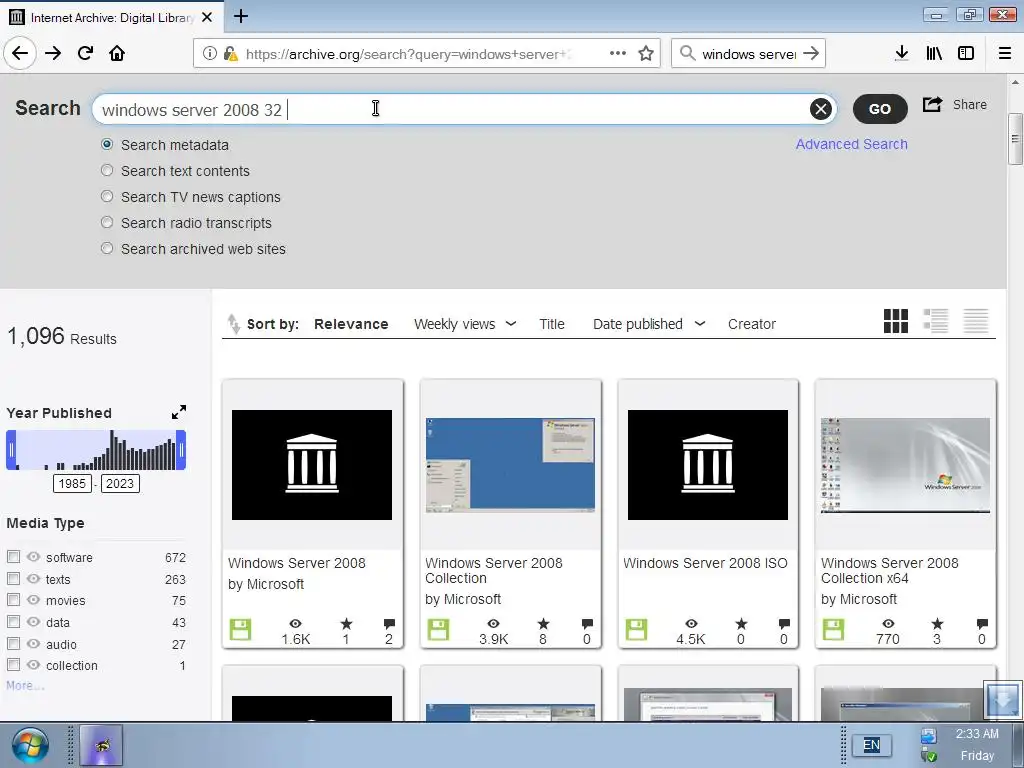Show site information icon in address bar

point(209,54)
